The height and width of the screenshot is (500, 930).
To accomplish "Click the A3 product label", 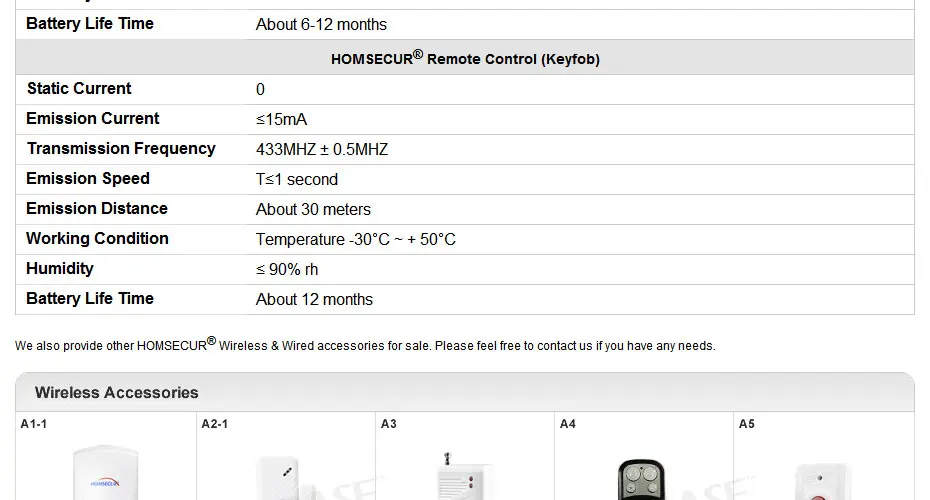I will point(388,424).
